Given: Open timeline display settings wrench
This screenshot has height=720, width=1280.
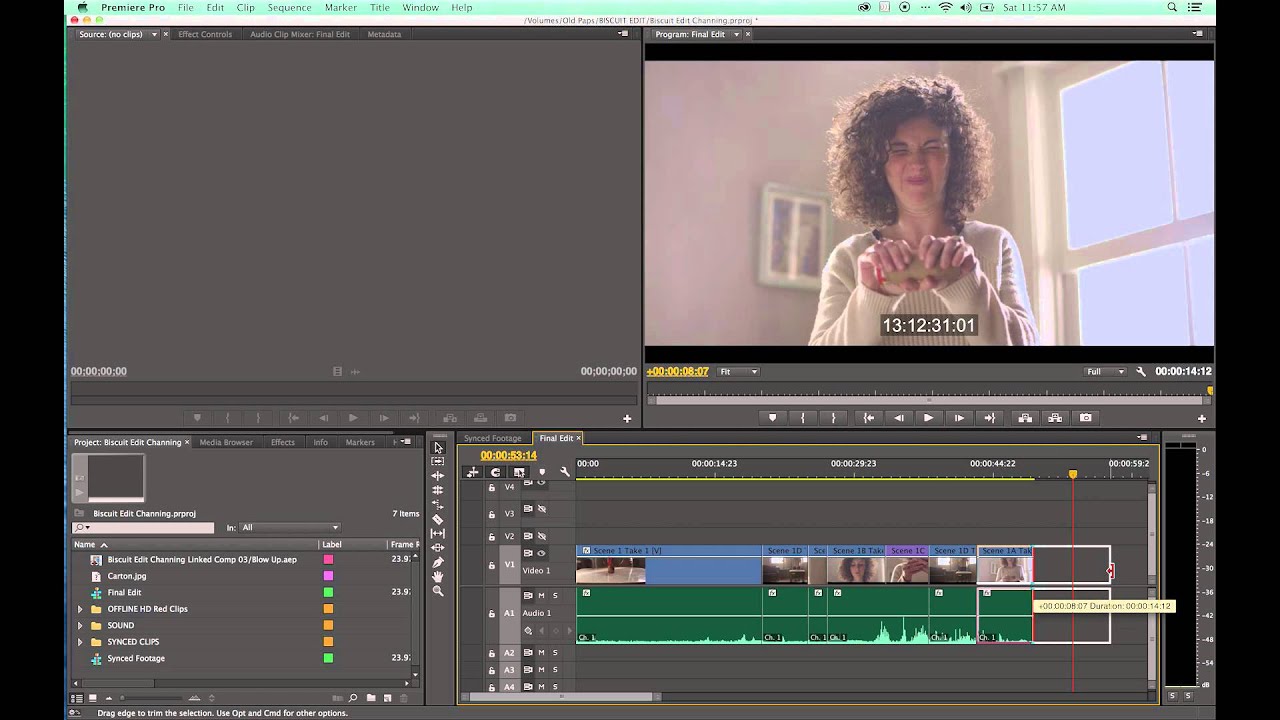Looking at the screenshot, I should pos(565,472).
